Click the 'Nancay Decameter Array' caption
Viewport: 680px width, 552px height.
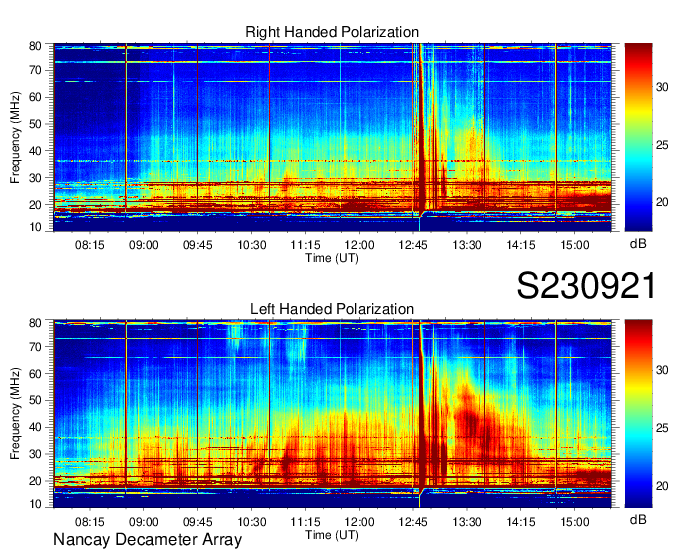(147, 540)
